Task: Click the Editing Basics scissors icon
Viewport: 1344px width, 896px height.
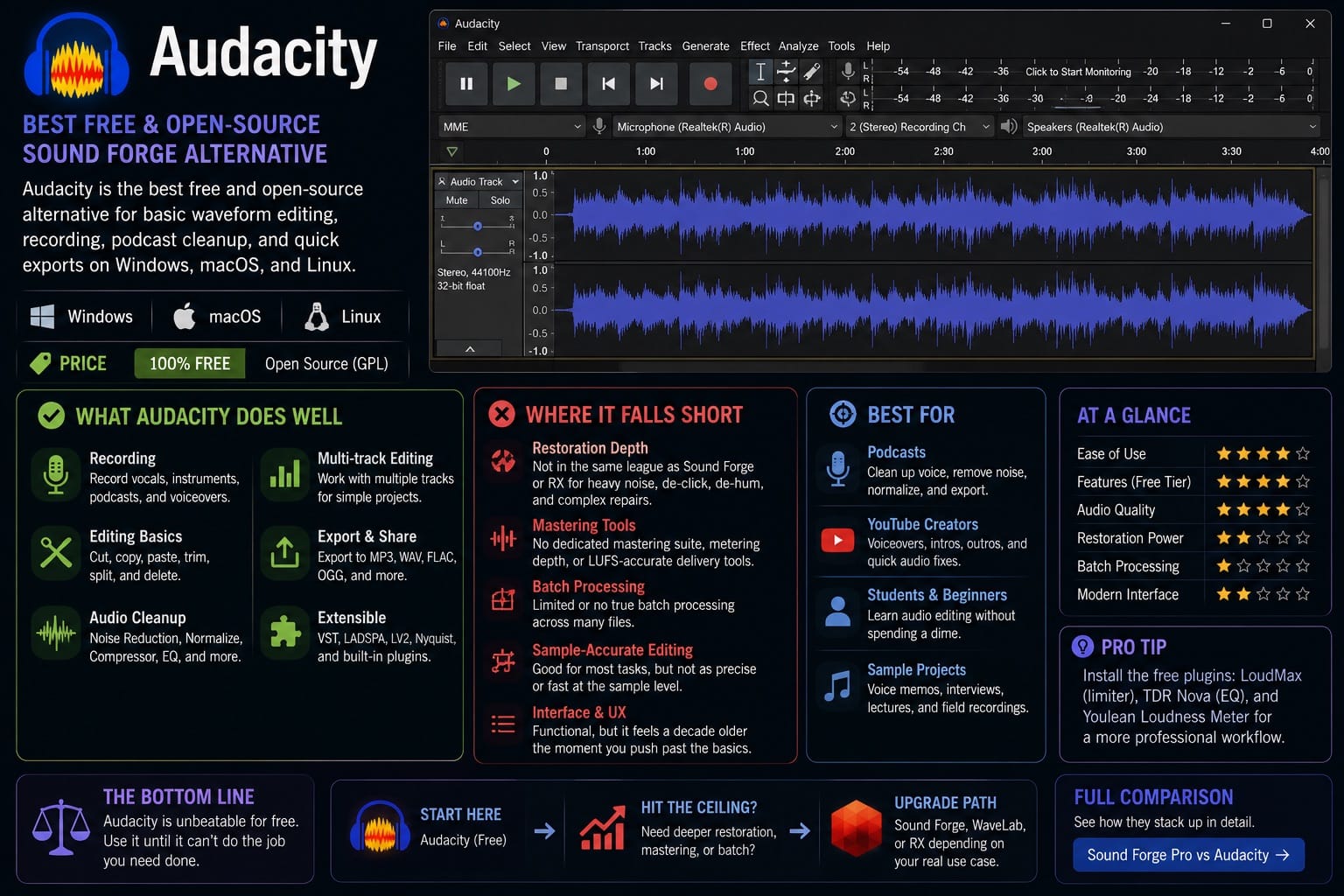Action: coord(56,553)
